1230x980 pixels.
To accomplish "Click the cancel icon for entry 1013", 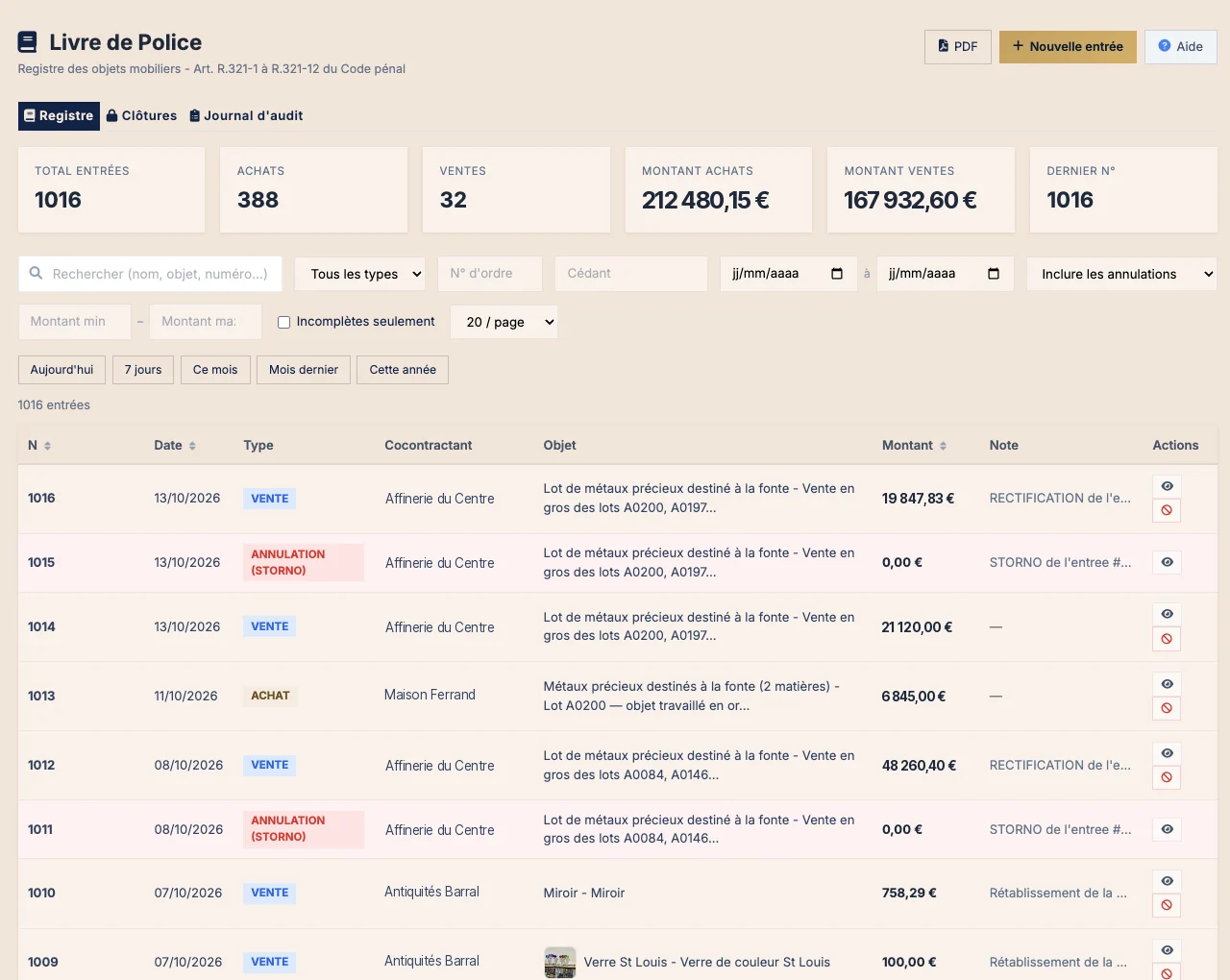I will coord(1167,708).
